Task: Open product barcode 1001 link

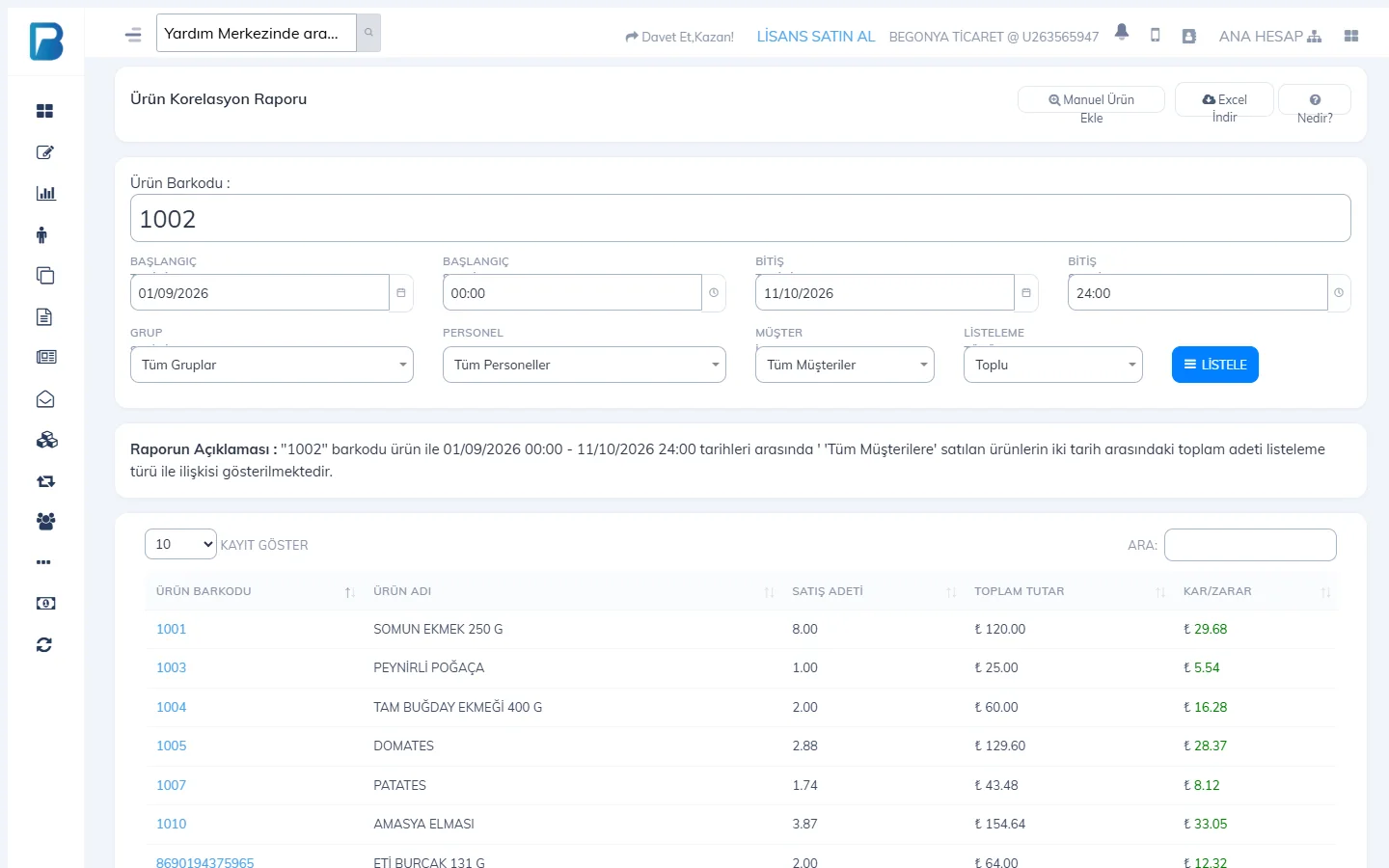Action: 172,629
